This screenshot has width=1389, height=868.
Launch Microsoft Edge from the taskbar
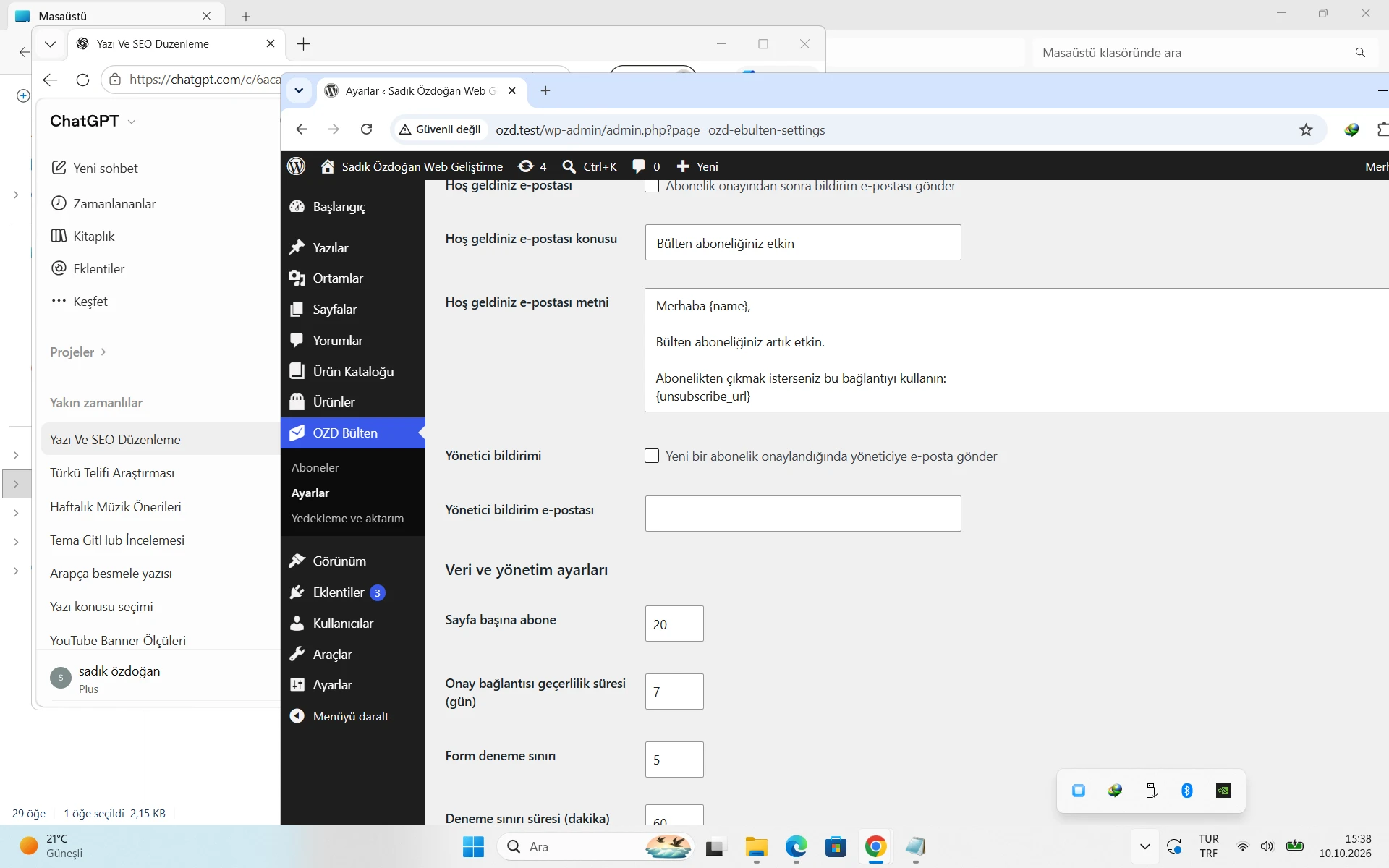pyautogui.click(x=796, y=846)
